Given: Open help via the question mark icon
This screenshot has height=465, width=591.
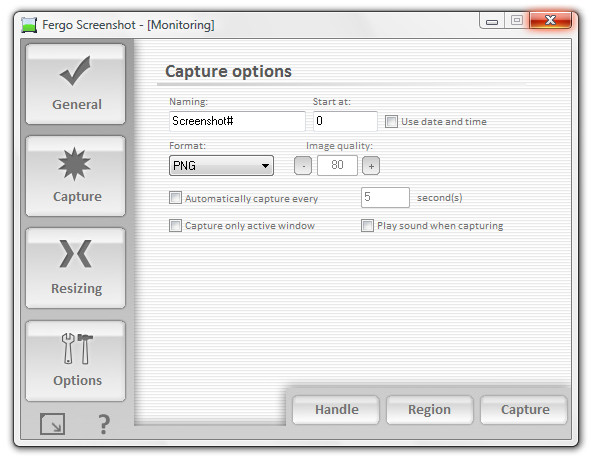Looking at the screenshot, I should pos(104,424).
